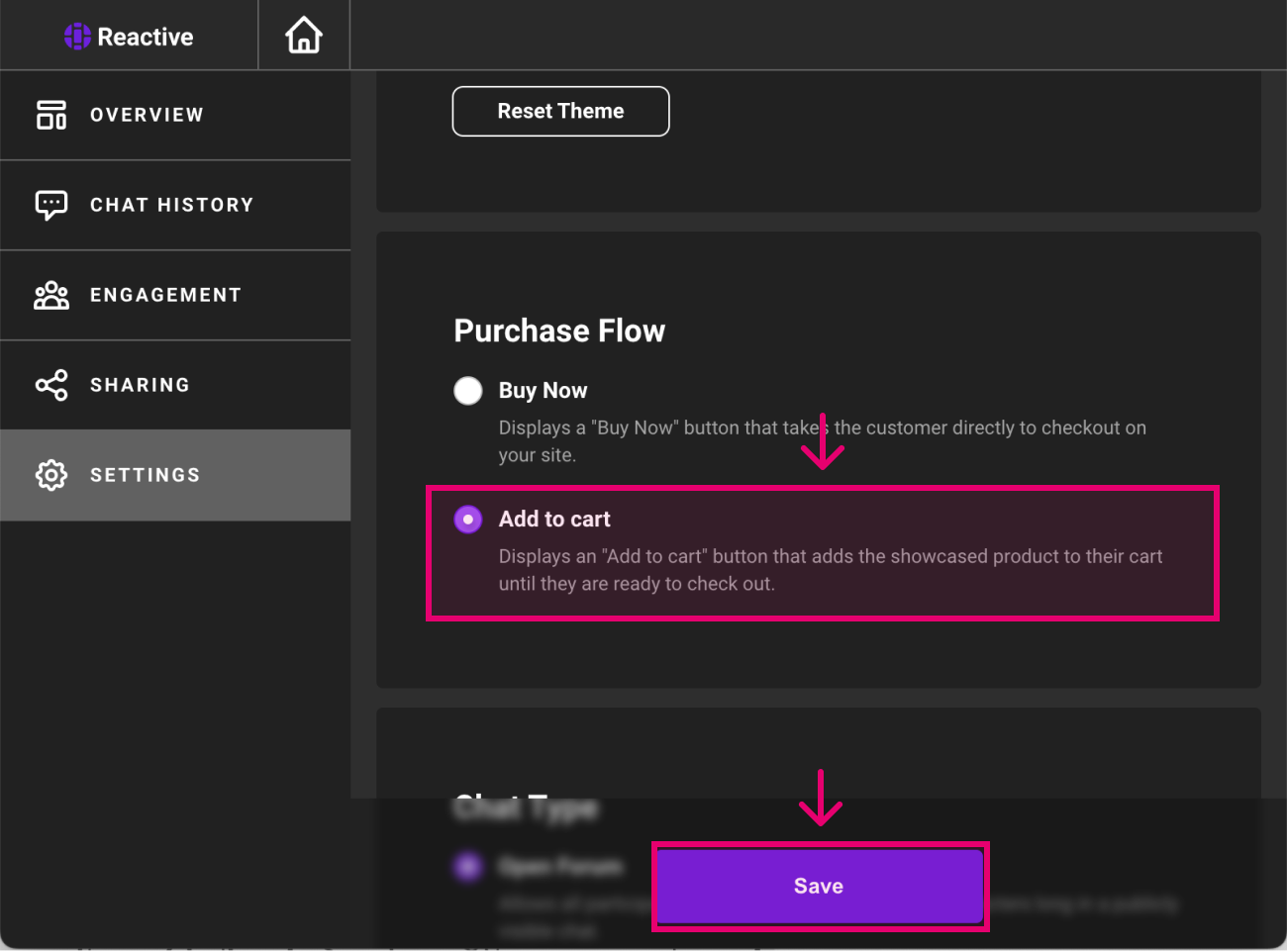This screenshot has height=952, width=1287.
Task: Select the Add to cart radio button
Action: [468, 520]
